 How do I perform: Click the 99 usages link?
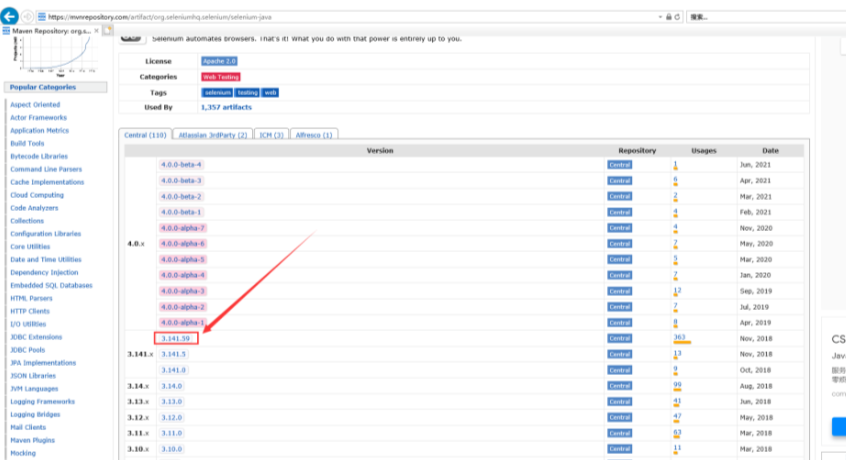click(677, 385)
